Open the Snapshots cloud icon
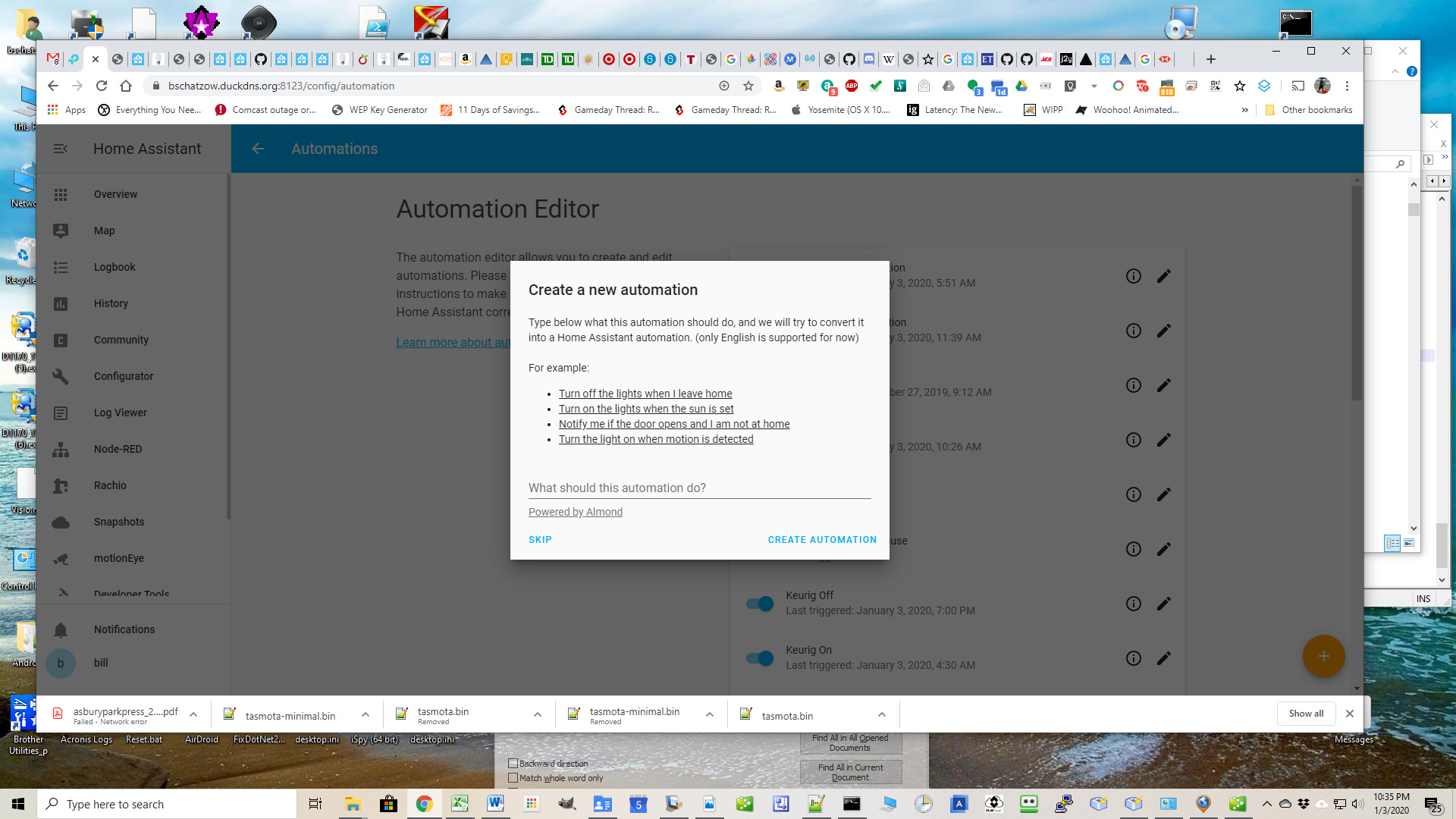Viewport: 1456px width, 819px height. 61,522
